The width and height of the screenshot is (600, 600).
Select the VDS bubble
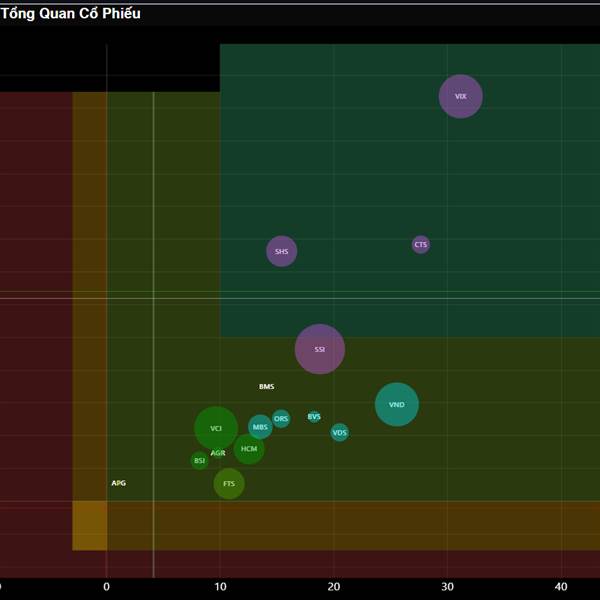339,433
